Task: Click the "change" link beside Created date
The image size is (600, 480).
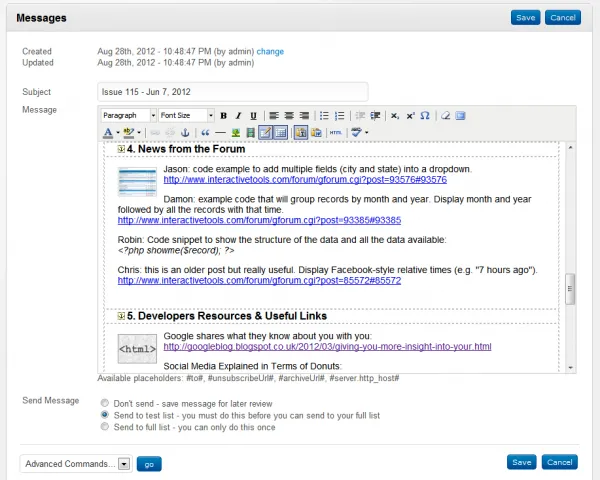Action: pos(270,50)
